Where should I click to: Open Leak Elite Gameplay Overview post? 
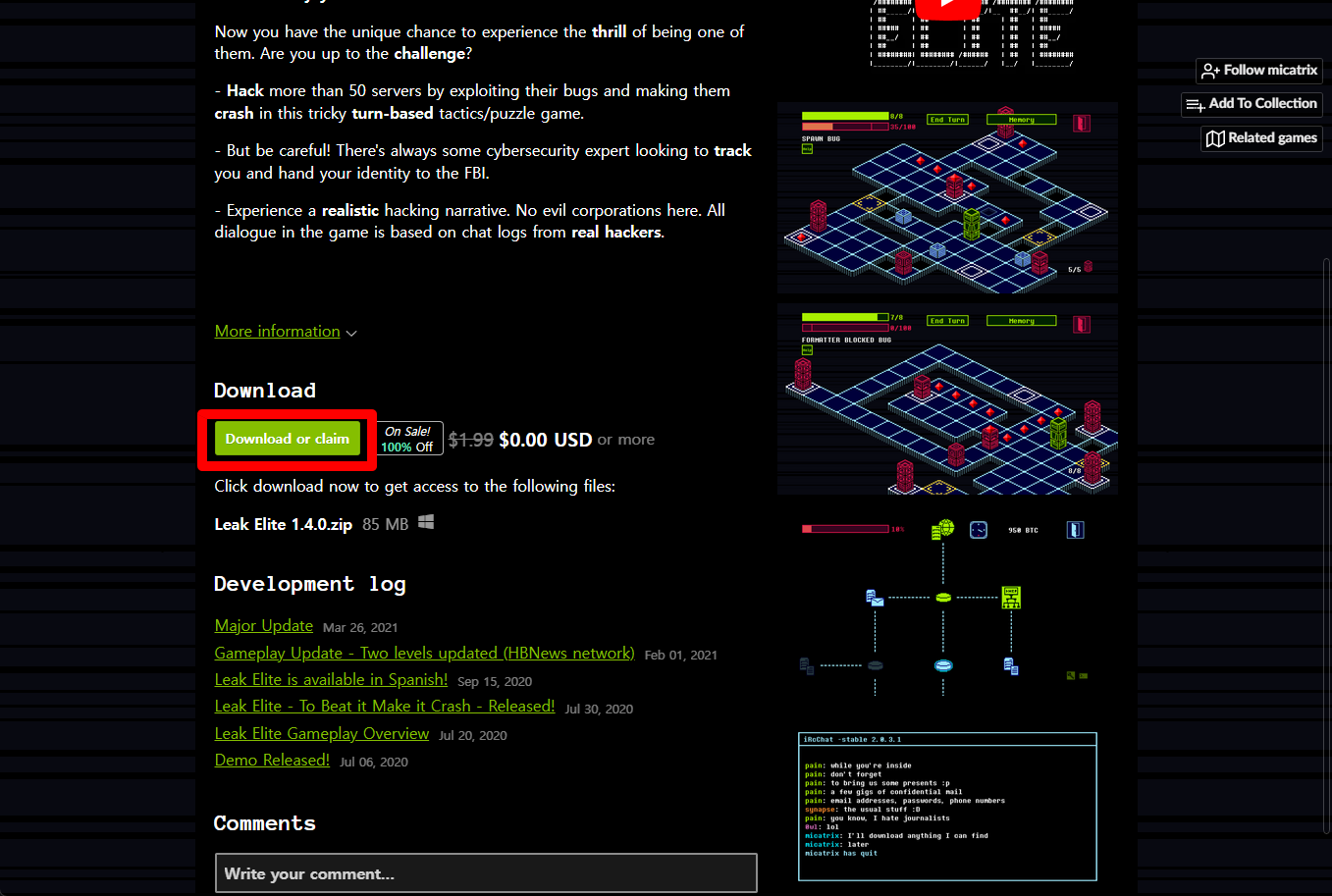click(322, 734)
